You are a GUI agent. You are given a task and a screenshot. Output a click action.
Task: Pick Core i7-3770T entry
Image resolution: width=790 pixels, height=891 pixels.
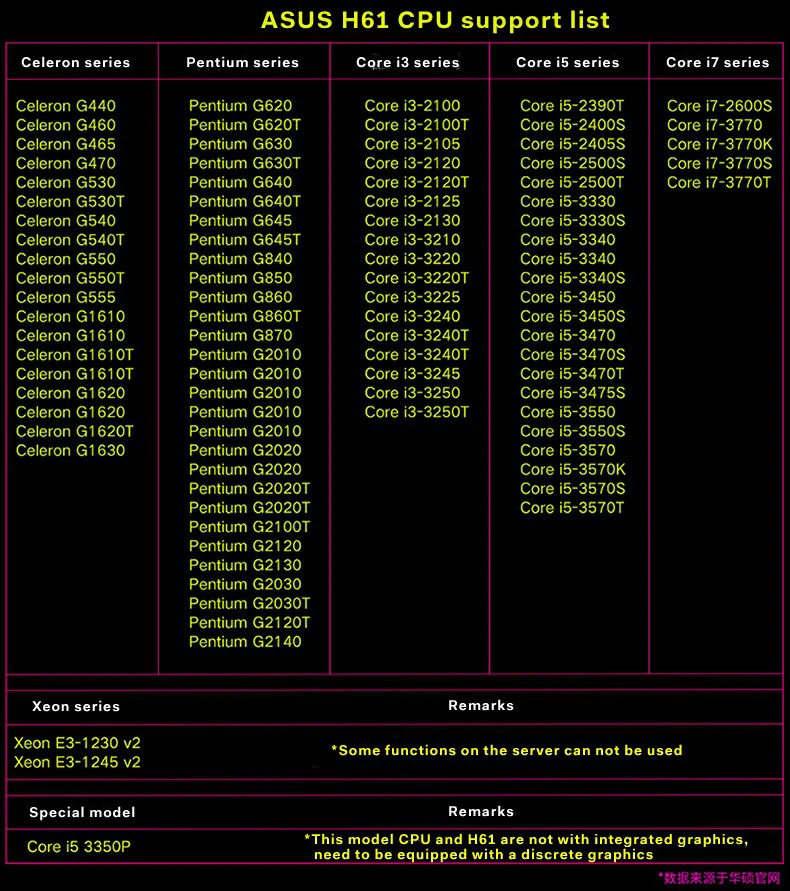(719, 182)
